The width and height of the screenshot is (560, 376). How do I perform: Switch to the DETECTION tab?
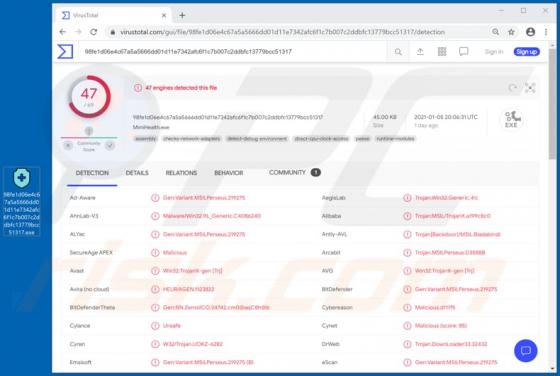(x=92, y=173)
